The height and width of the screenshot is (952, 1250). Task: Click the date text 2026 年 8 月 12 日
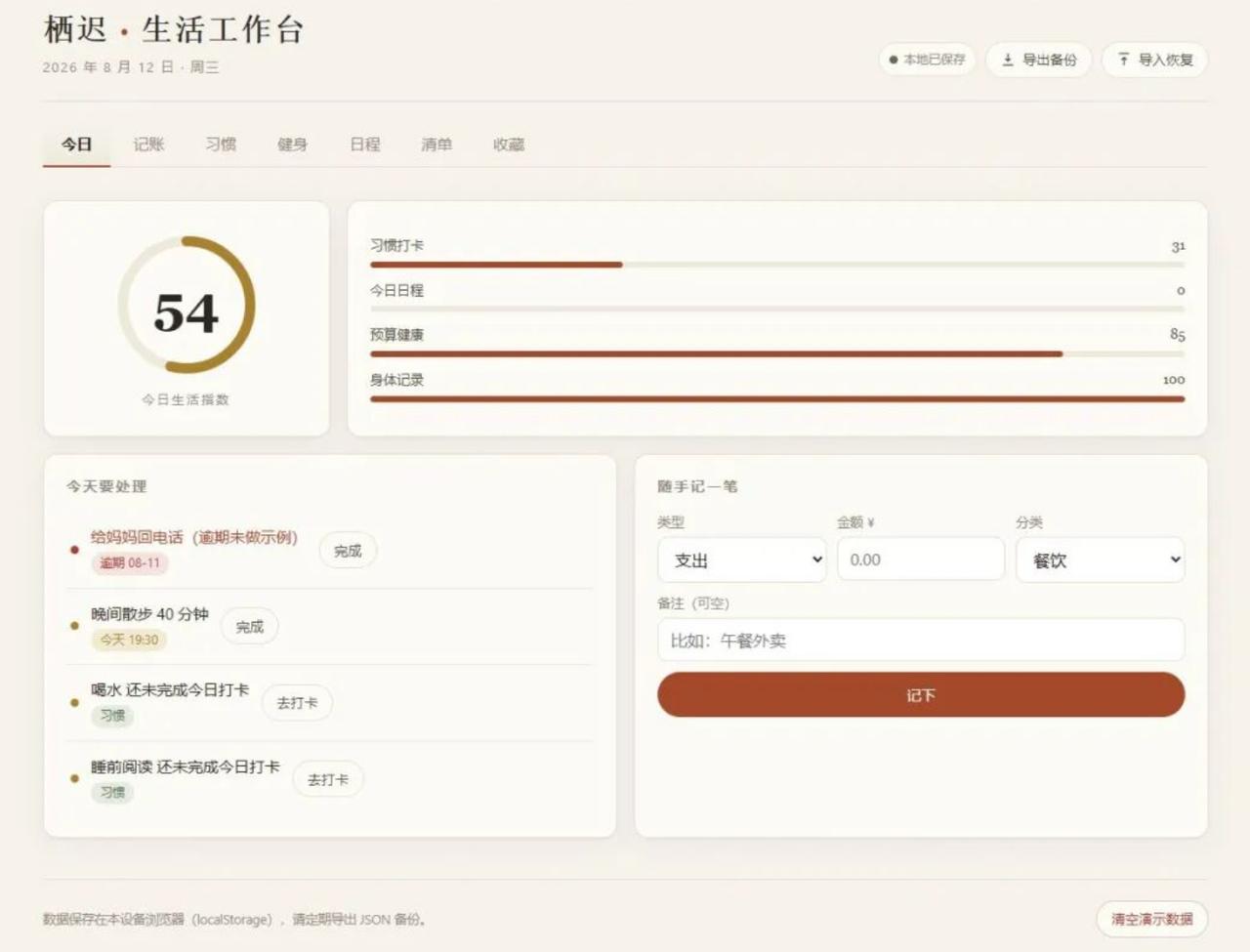pyautogui.click(x=108, y=67)
